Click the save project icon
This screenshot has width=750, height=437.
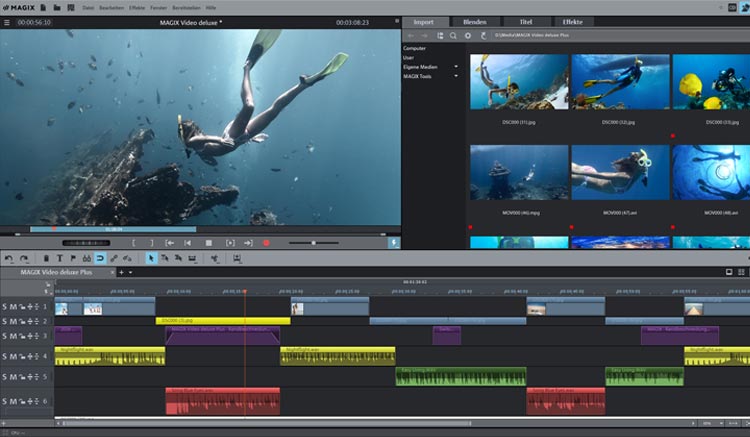[x=71, y=8]
